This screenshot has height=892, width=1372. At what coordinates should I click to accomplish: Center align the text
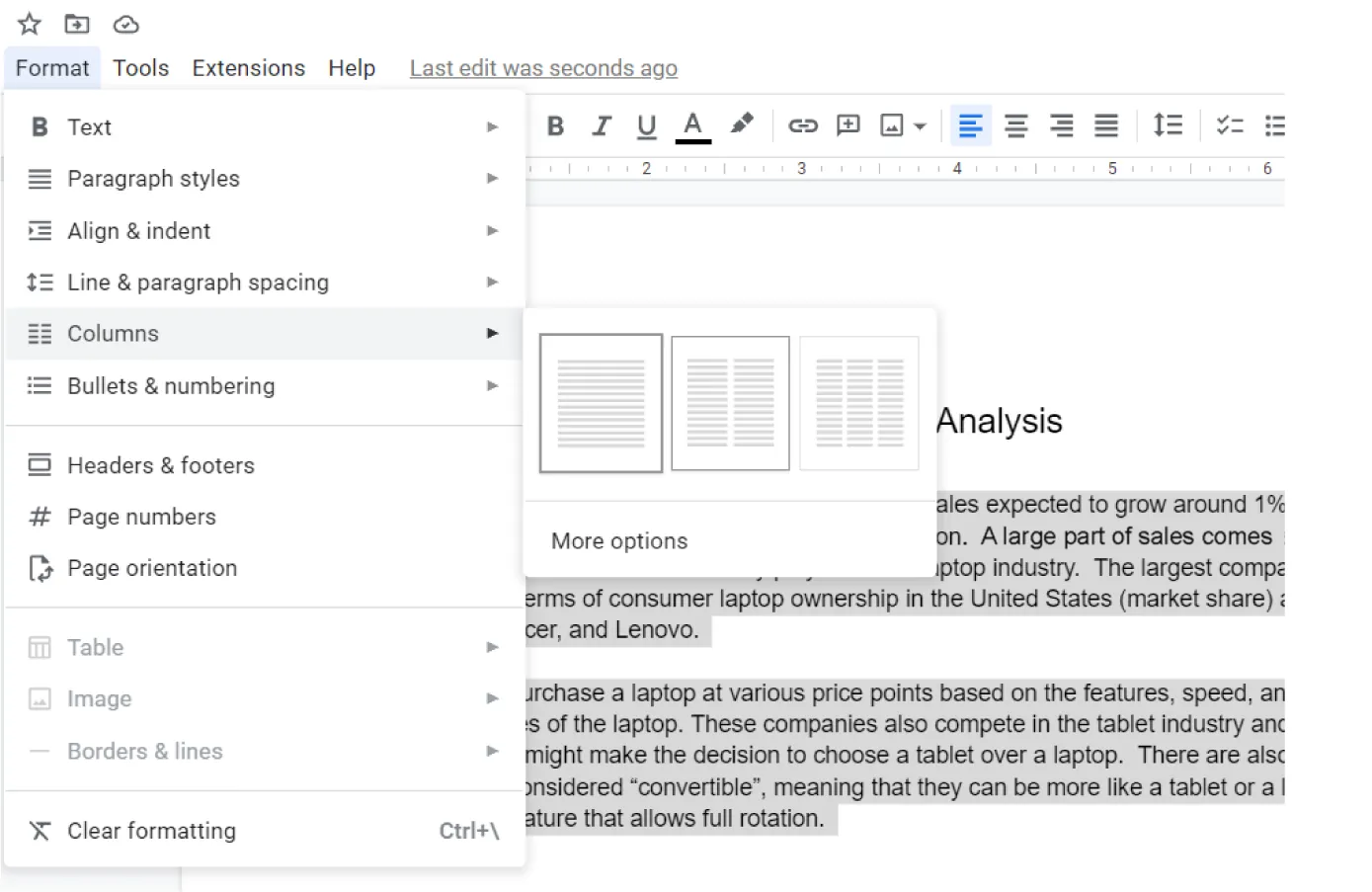[x=1016, y=125]
